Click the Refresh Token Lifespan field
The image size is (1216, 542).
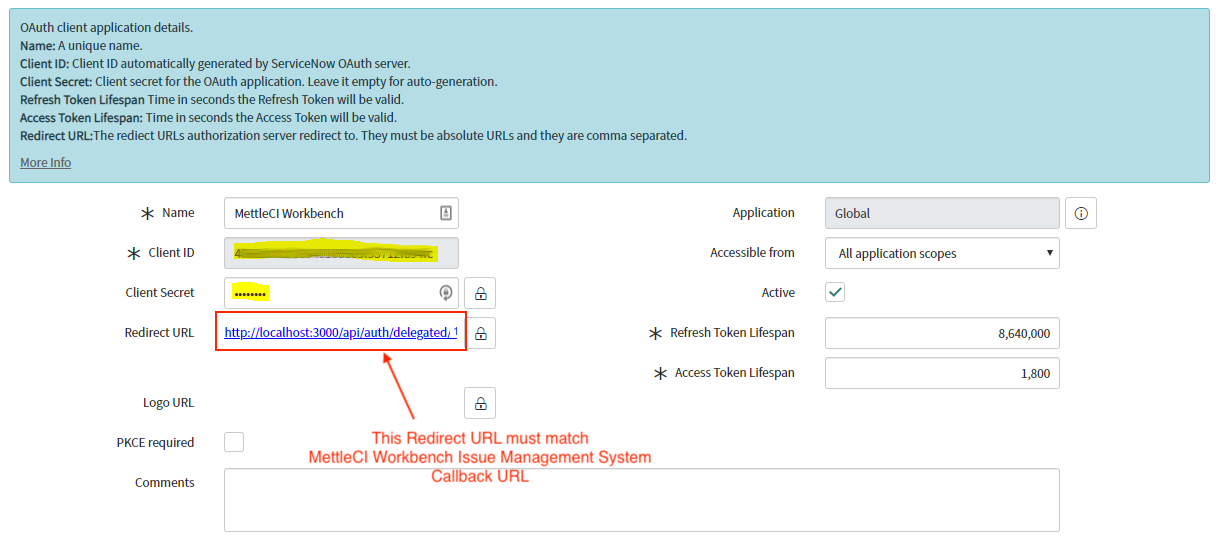(941, 333)
